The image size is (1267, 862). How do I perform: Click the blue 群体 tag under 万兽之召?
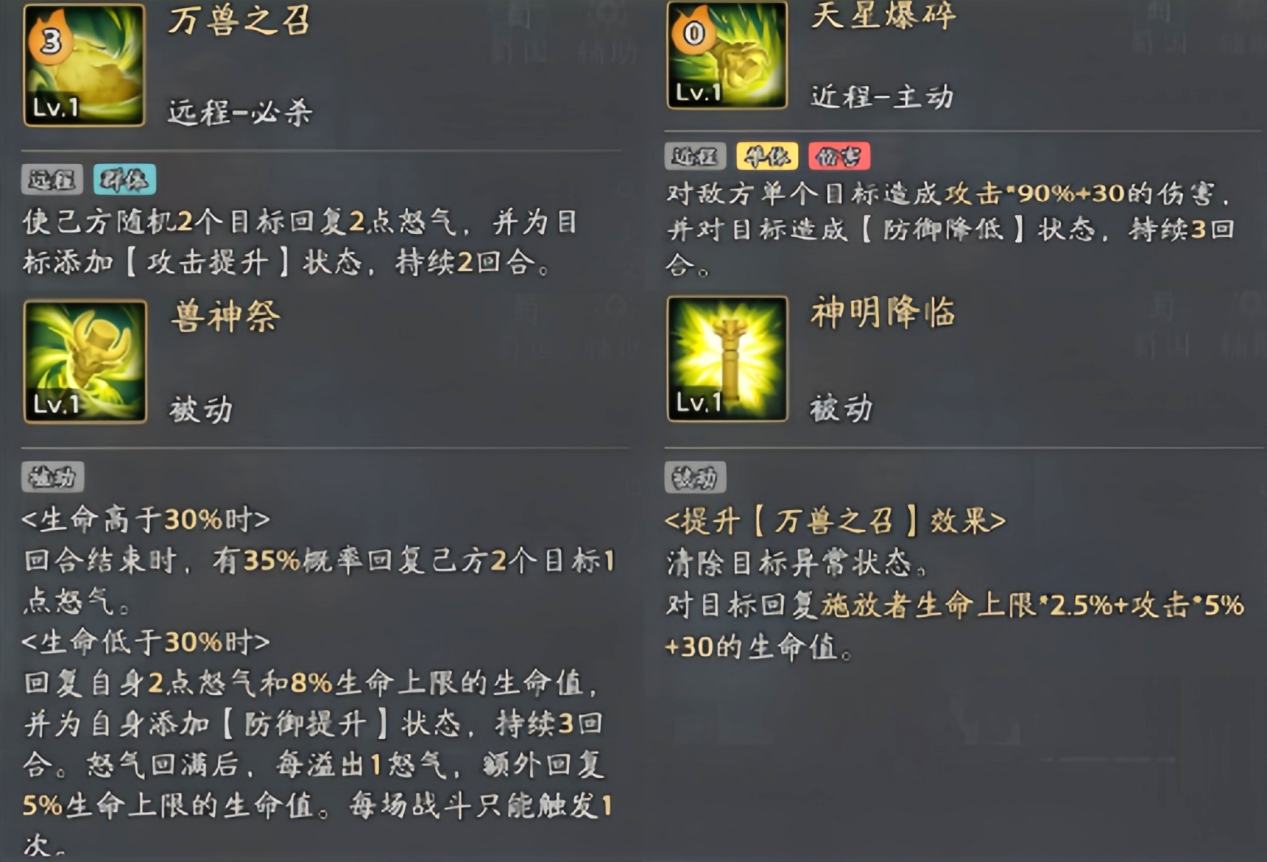click(x=125, y=180)
